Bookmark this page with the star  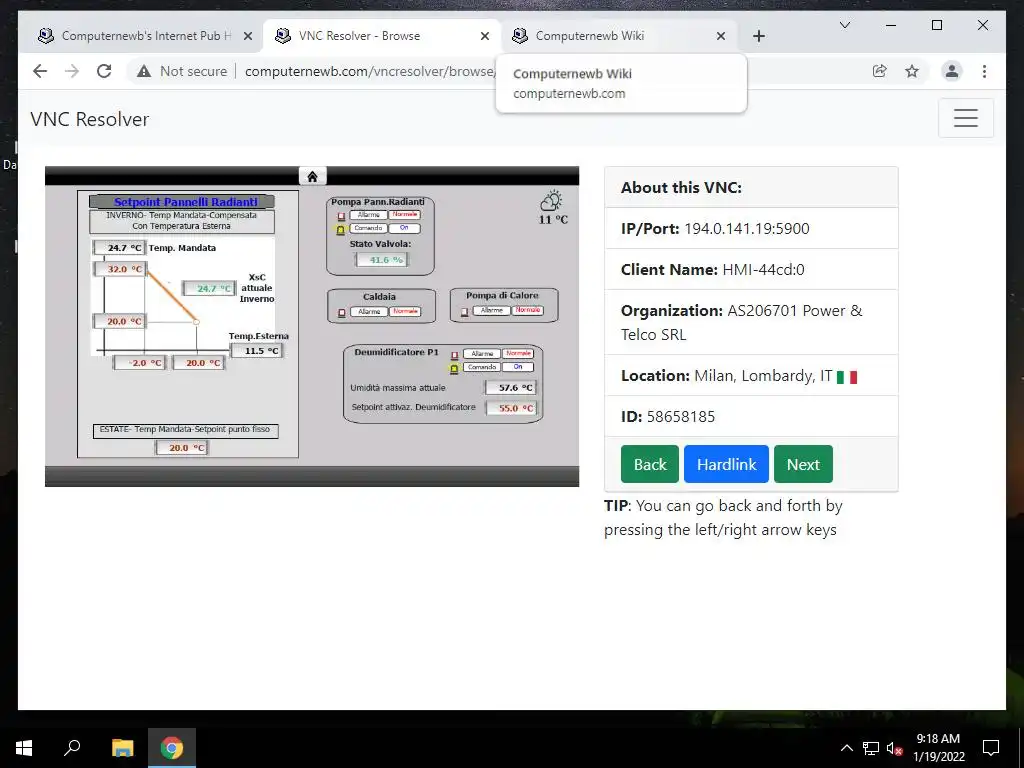pos(912,71)
